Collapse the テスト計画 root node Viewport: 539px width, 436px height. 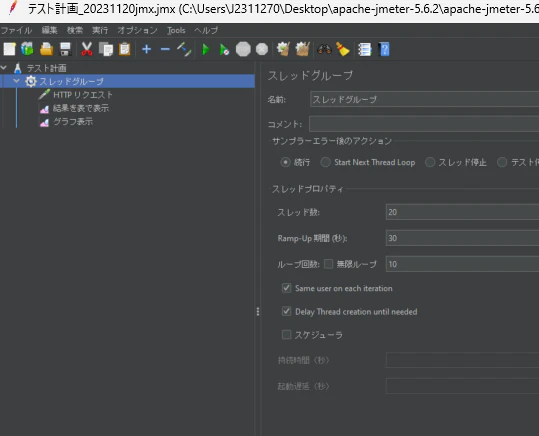click(x=4, y=68)
